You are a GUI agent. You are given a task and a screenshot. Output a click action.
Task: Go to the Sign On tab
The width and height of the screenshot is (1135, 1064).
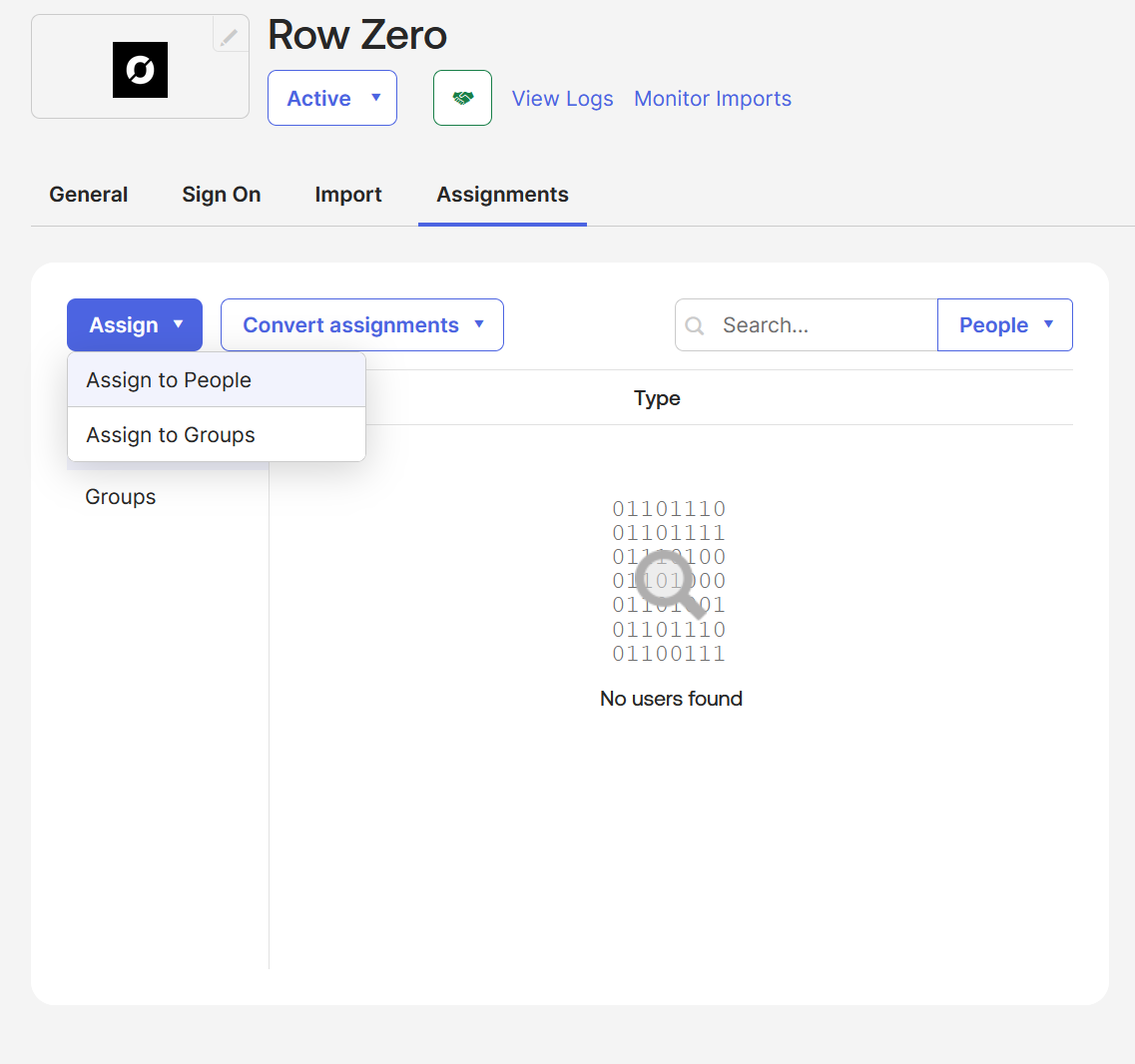(x=221, y=195)
